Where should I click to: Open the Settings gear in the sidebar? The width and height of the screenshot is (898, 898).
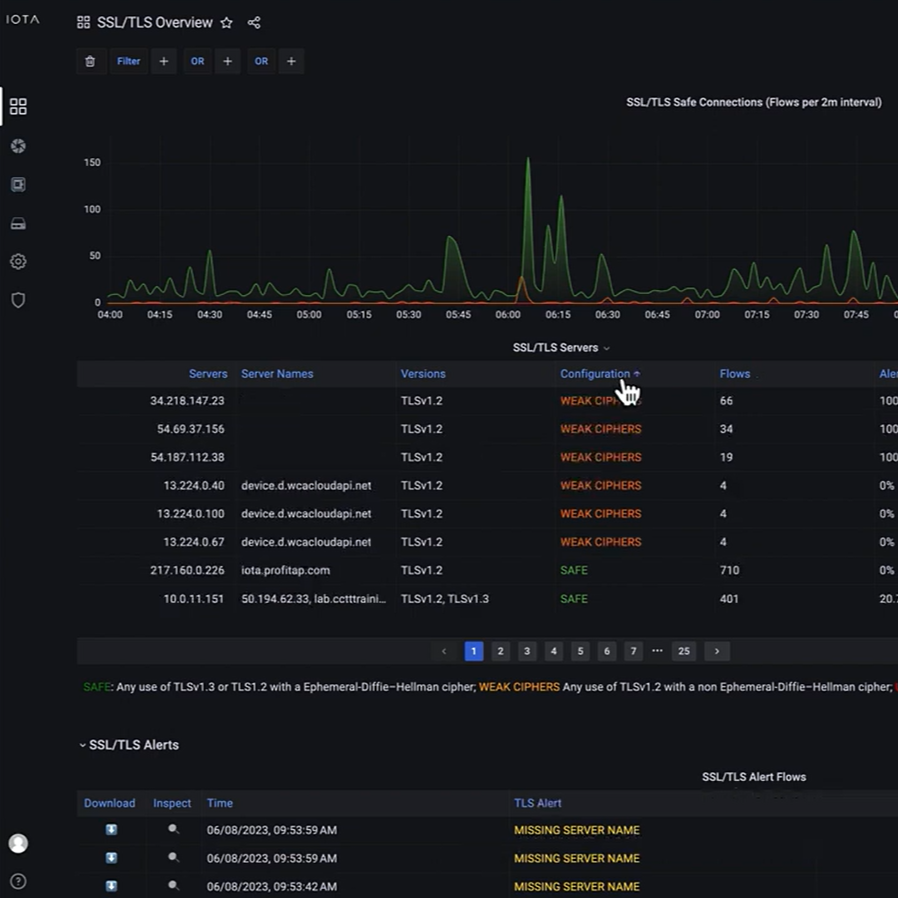(17, 261)
